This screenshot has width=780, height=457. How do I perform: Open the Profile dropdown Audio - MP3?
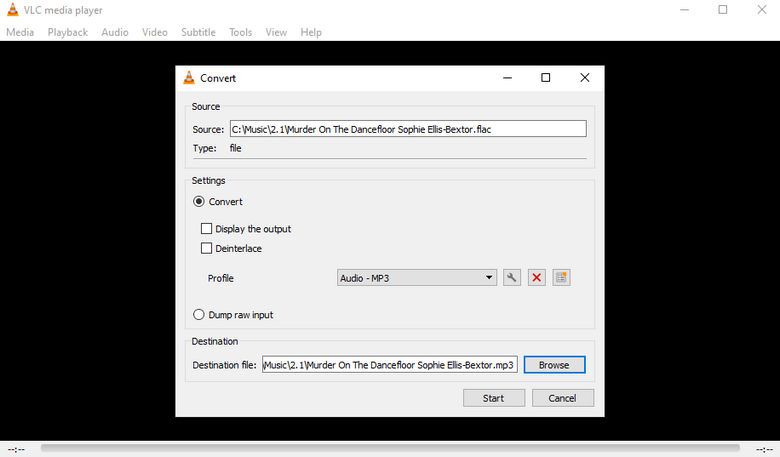point(416,277)
